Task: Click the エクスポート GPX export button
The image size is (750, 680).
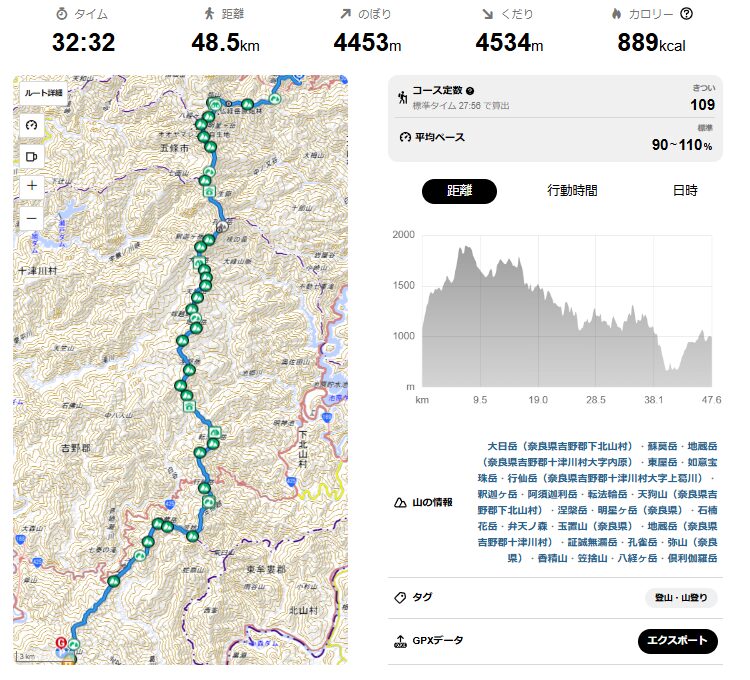Action: (677, 641)
